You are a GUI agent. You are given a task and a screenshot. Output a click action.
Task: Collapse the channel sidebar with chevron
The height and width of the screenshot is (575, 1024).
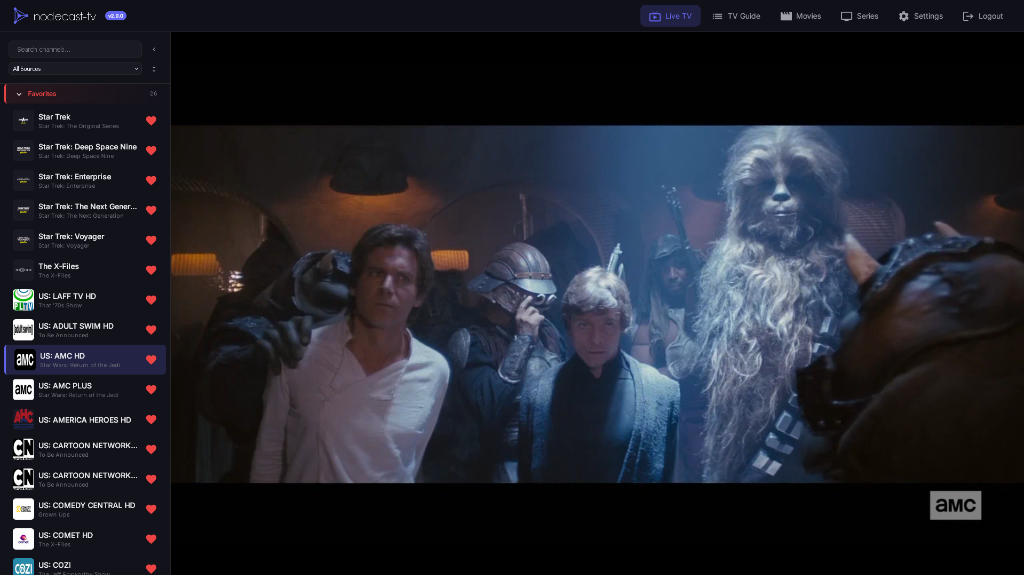click(154, 49)
